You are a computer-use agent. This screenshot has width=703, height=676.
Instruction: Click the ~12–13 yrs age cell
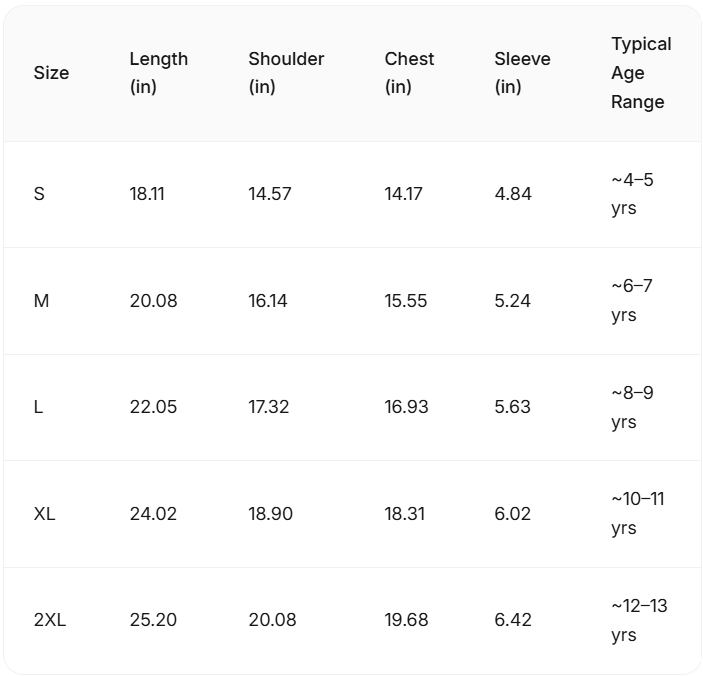(x=639, y=620)
